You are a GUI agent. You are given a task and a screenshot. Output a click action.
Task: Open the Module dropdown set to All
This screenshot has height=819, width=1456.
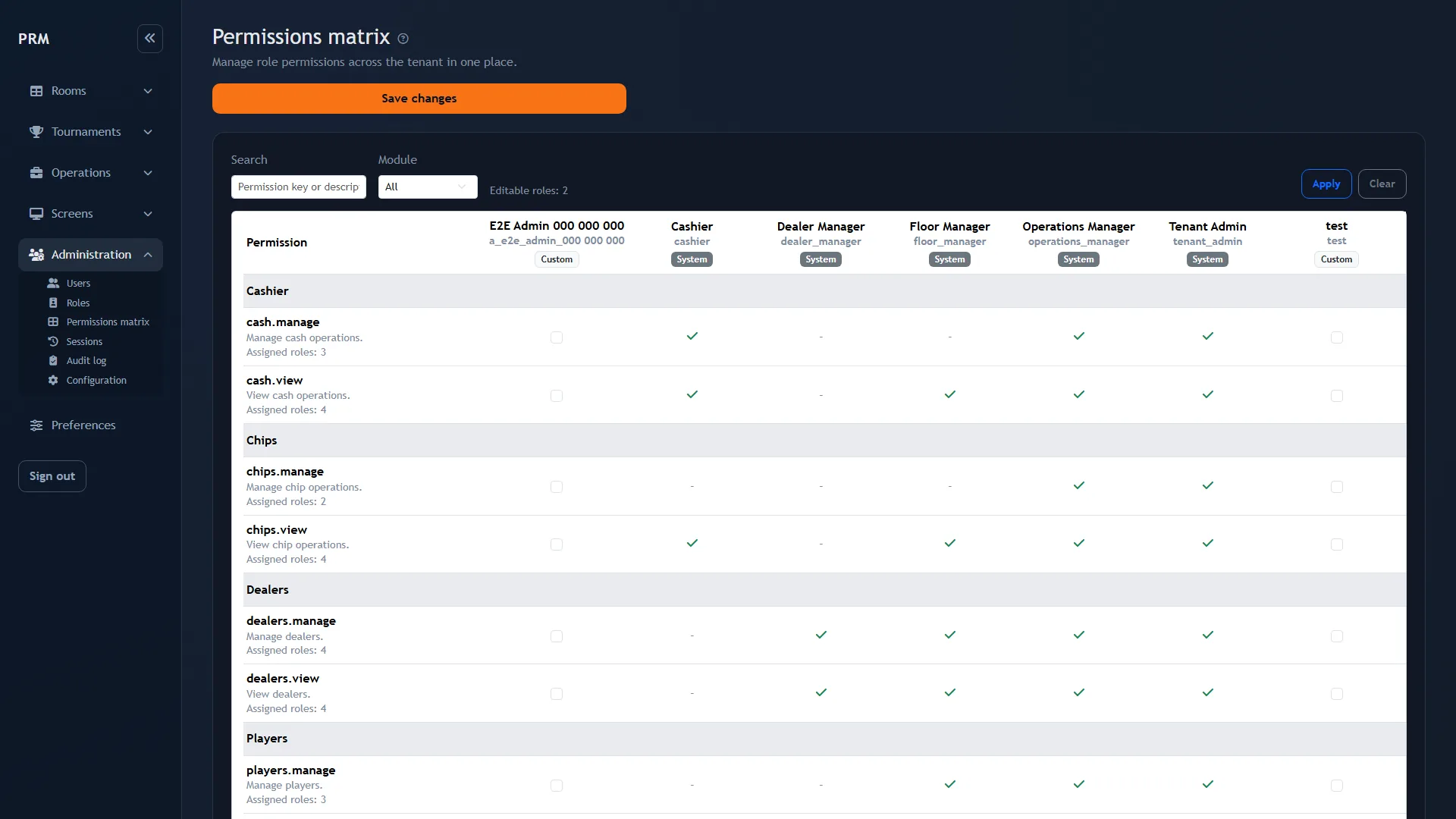[428, 187]
